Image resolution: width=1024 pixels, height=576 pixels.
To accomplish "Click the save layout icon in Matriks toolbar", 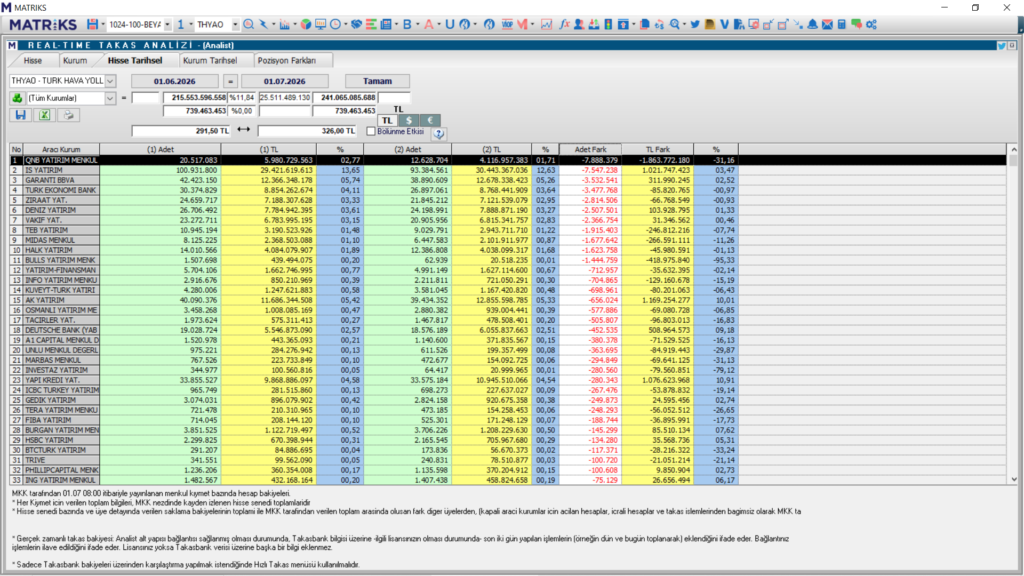I will [92, 24].
